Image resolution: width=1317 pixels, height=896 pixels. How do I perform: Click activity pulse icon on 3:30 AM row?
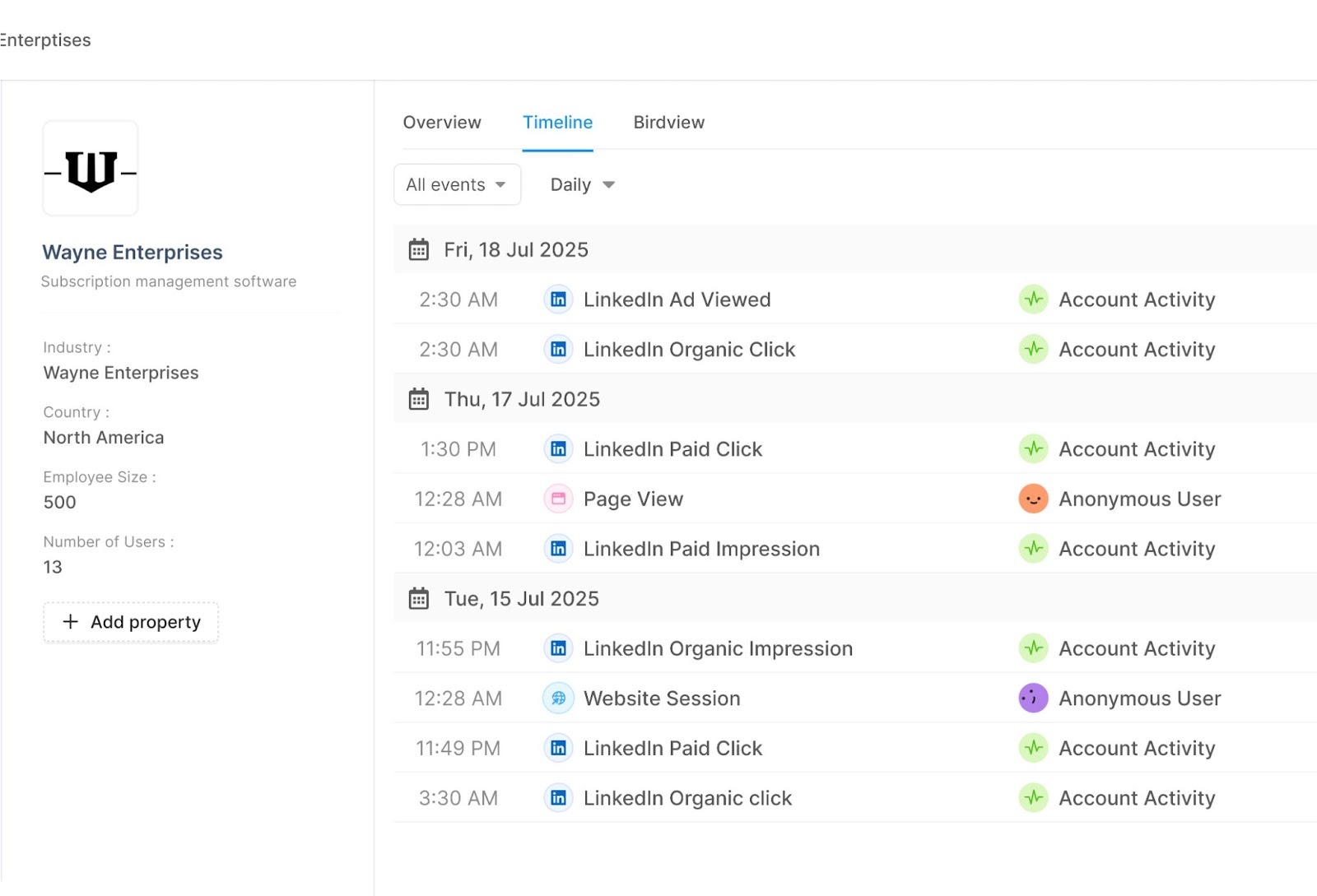(1033, 798)
